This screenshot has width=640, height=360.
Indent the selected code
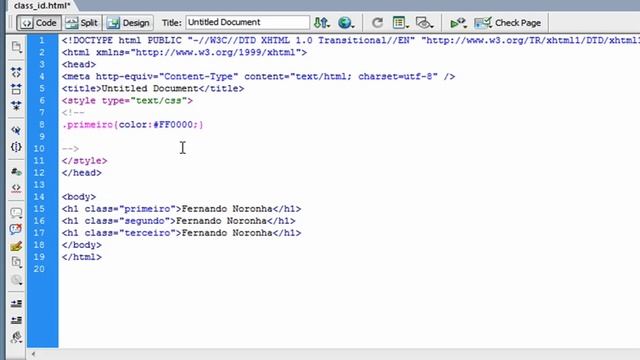click(16, 304)
